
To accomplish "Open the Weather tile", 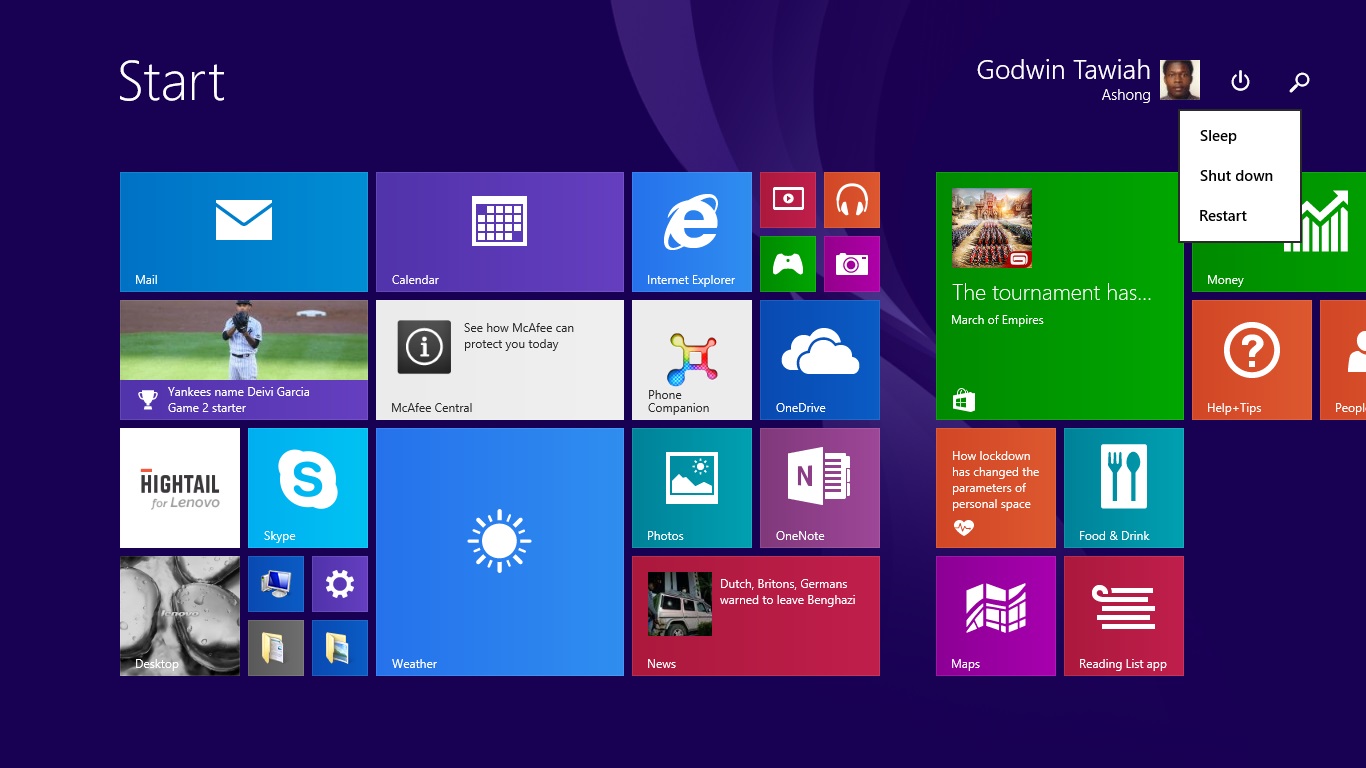I will pyautogui.click(x=500, y=552).
